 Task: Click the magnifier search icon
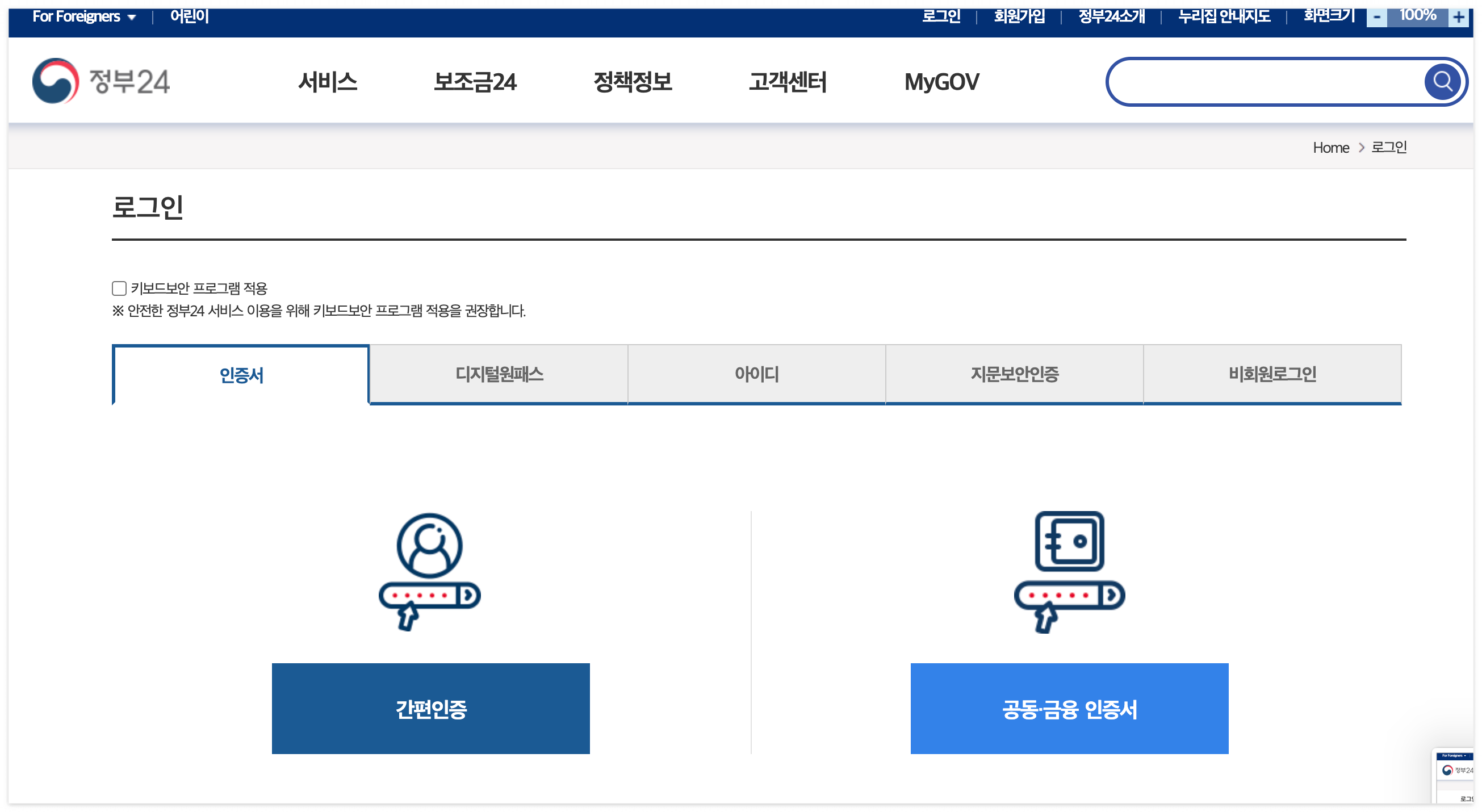1442,82
